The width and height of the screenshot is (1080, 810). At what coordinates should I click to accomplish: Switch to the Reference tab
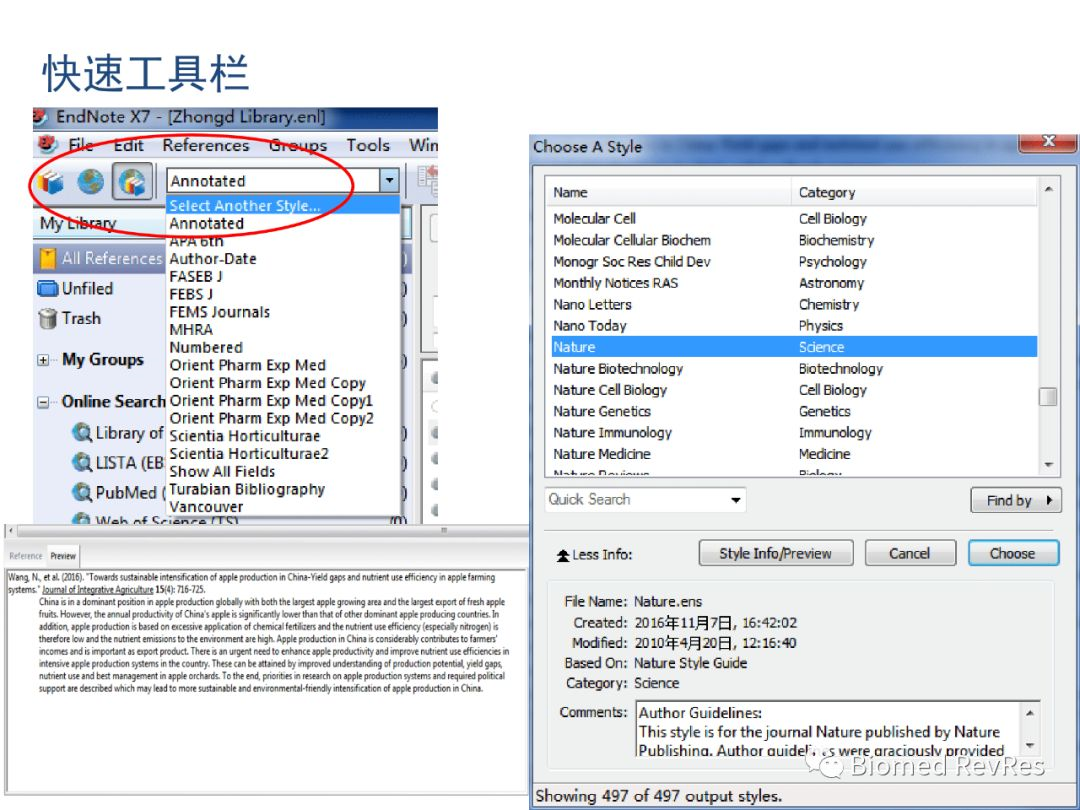point(25,556)
